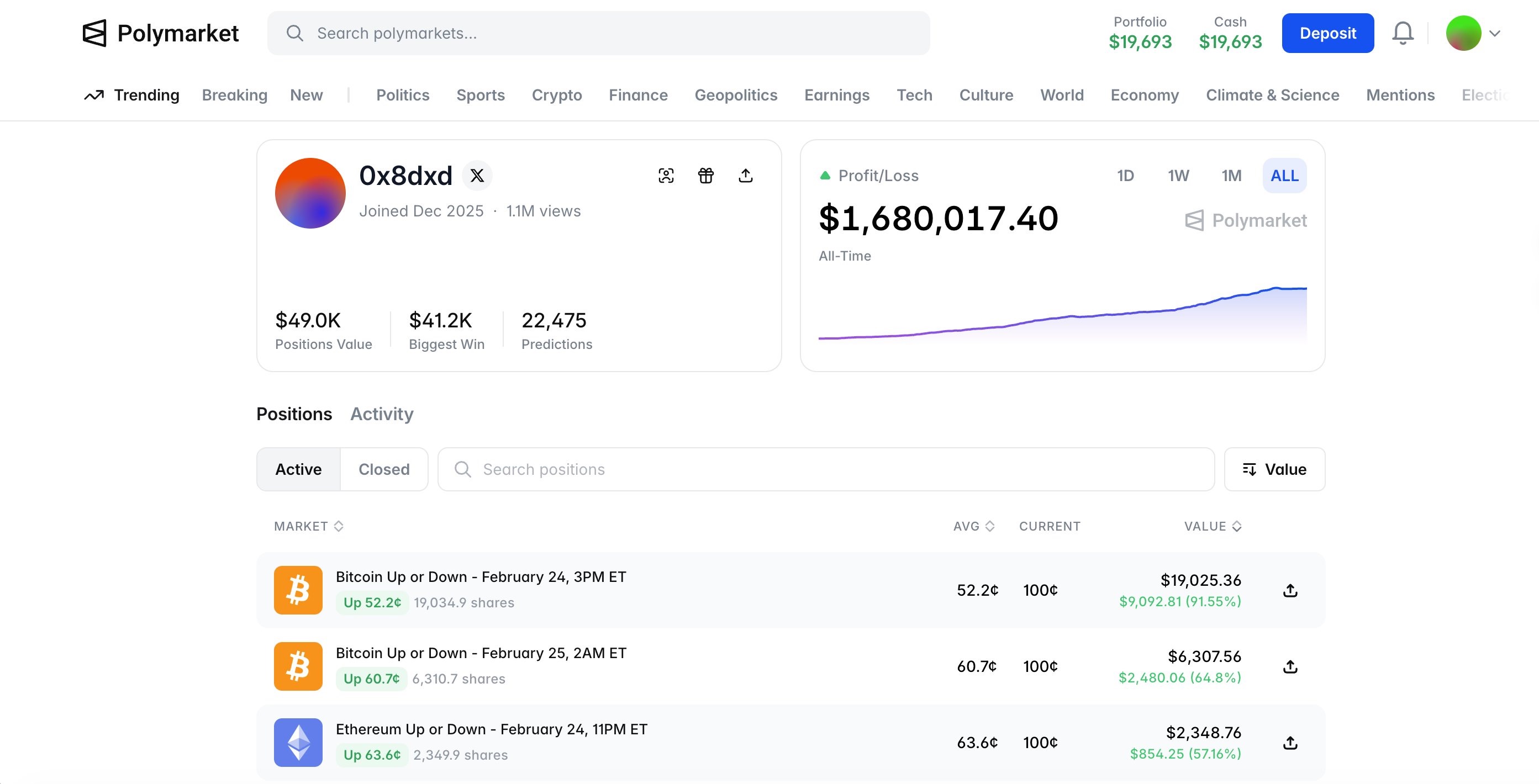Click the share icon on profile card
Image resolution: width=1539 pixels, height=784 pixels.
[745, 176]
